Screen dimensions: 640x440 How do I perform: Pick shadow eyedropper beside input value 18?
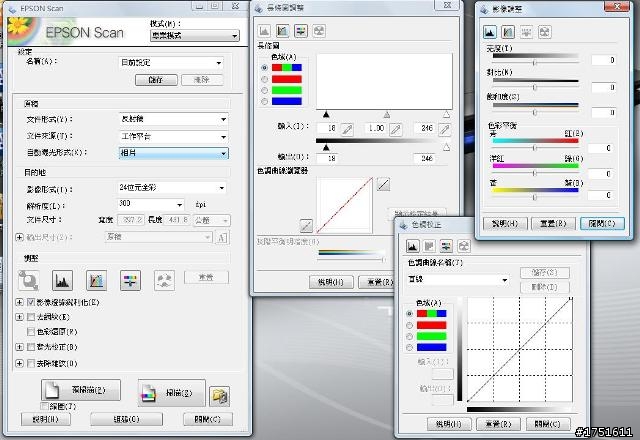coord(347,129)
